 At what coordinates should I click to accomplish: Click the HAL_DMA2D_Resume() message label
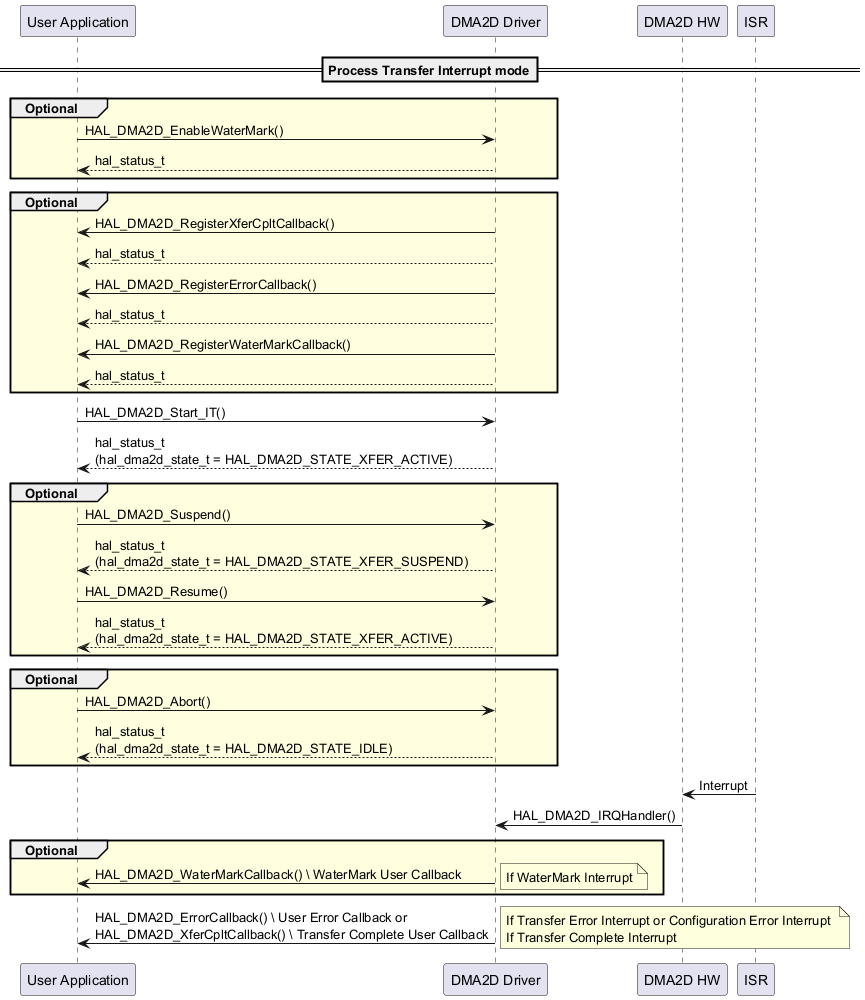(x=156, y=592)
